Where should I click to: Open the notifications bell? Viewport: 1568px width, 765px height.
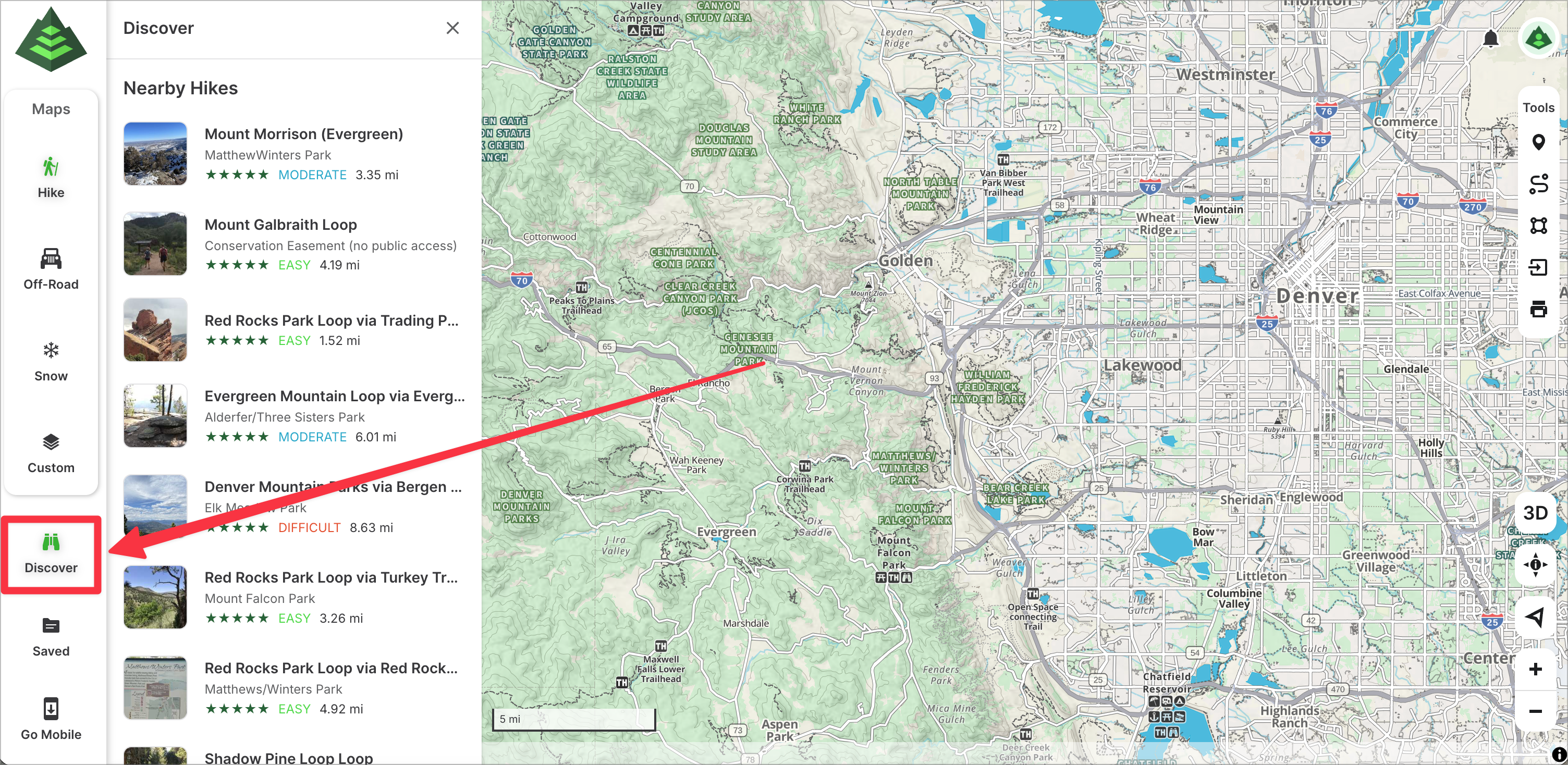[1490, 39]
